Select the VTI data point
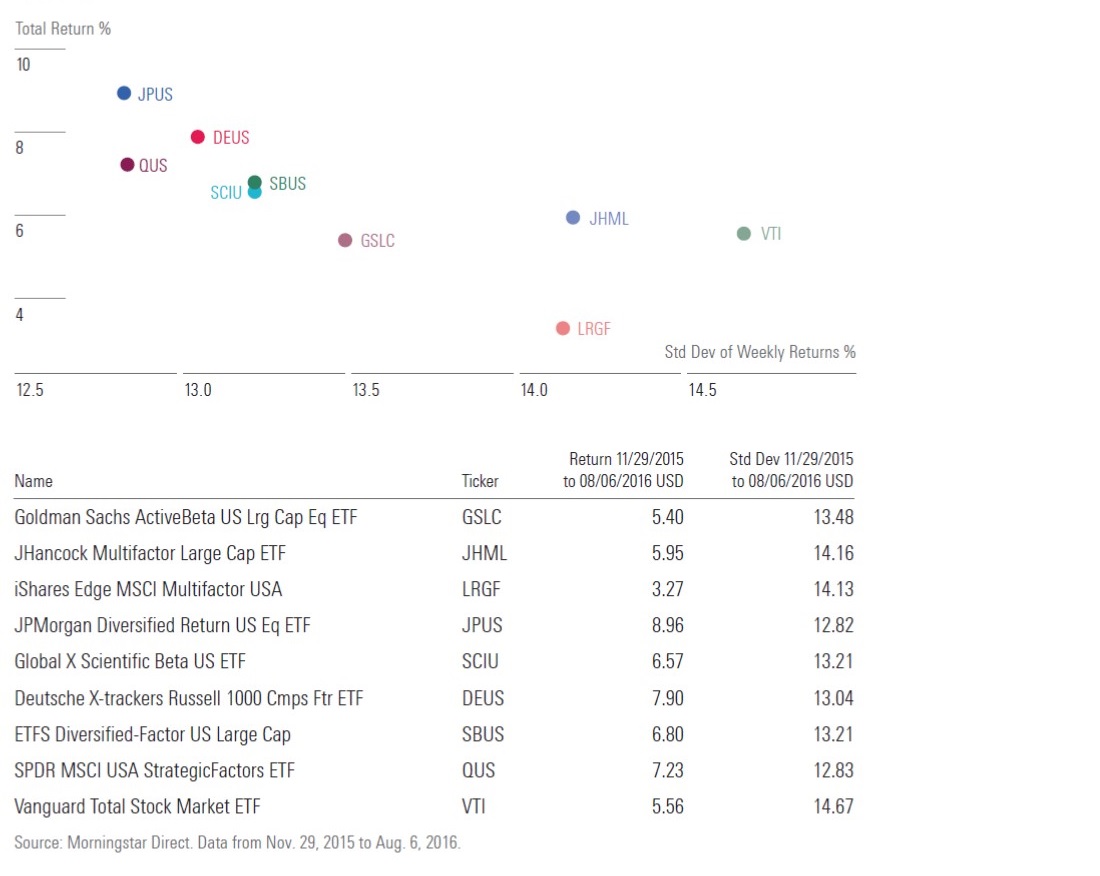This screenshot has height=876, width=1100. coord(743,234)
